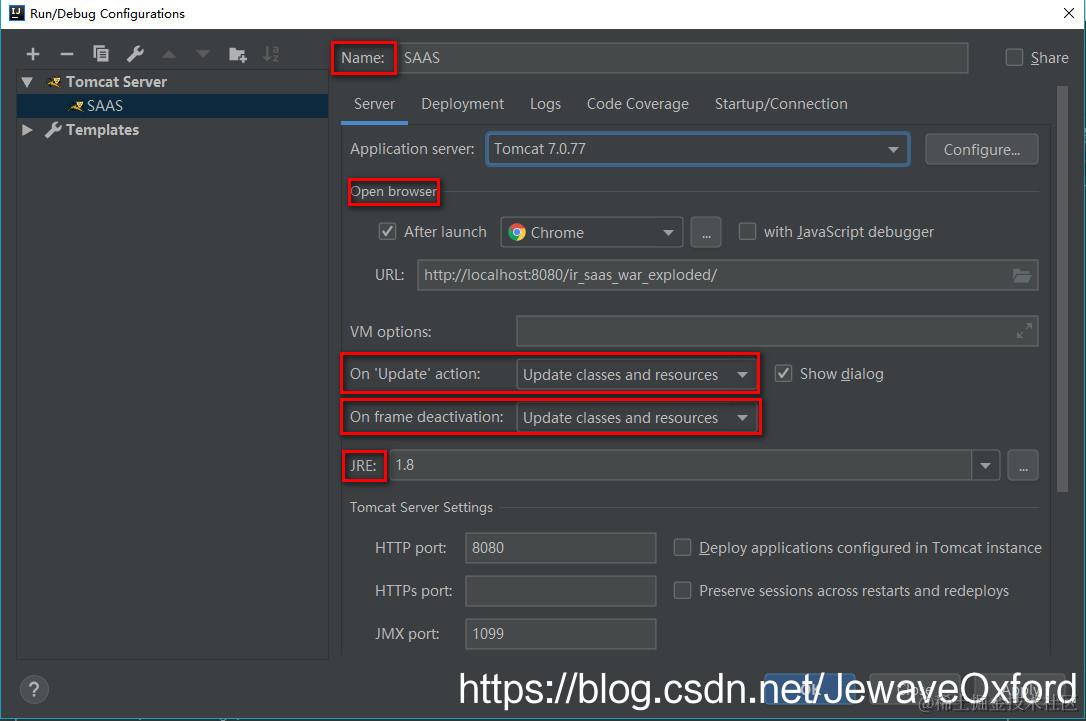Move configuration down using the down arrow
1086x721 pixels.
coord(202,54)
